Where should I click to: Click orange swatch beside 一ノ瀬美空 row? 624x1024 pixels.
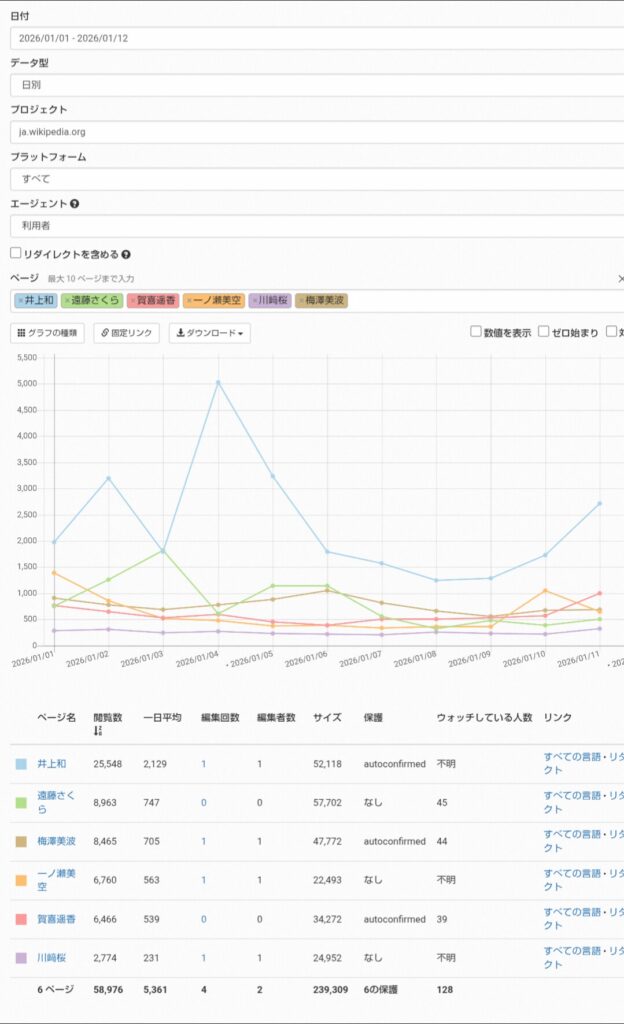click(x=21, y=880)
